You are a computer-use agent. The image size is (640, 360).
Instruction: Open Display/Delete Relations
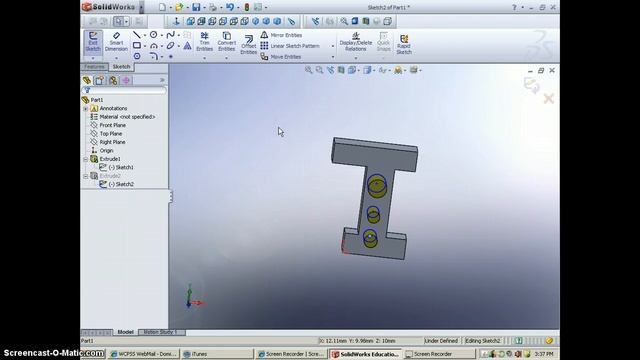[356, 42]
